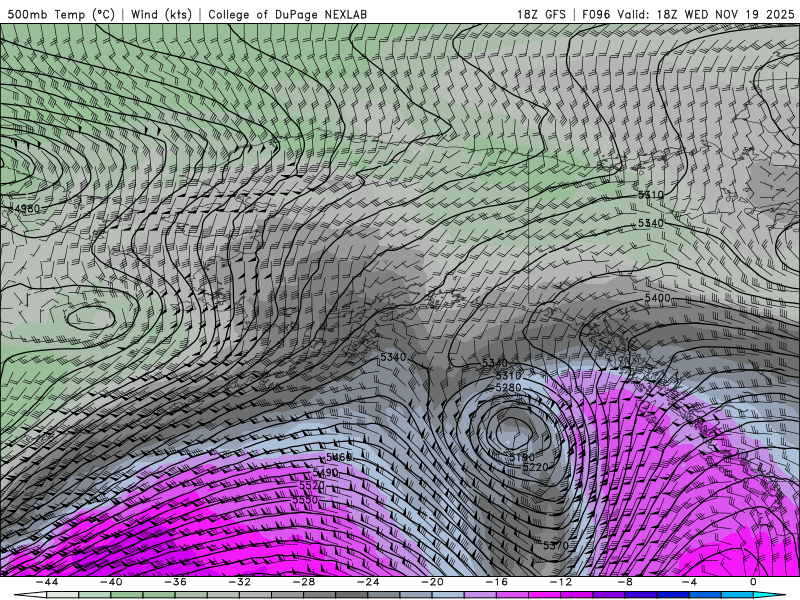Click the -8 colorbar tick label
Viewport: 800px width, 600px height.
pyautogui.click(x=626, y=582)
